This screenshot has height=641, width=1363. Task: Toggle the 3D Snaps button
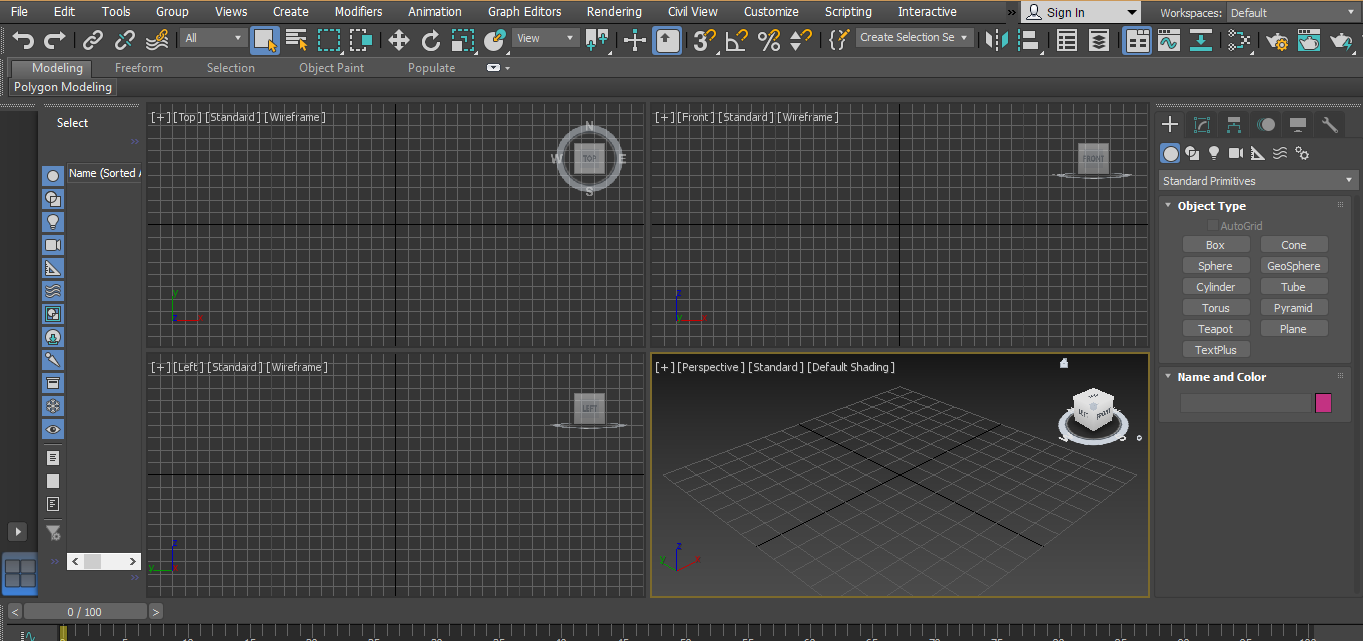704,40
